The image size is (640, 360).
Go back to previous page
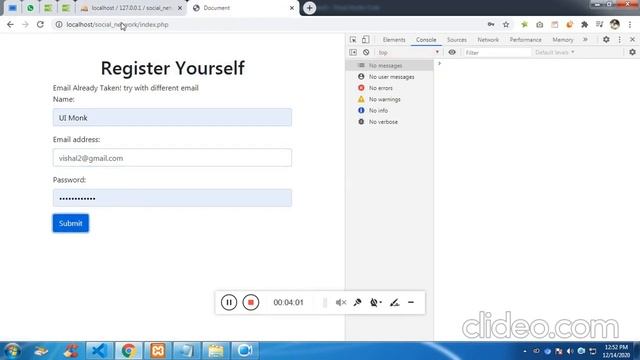(x=10, y=24)
